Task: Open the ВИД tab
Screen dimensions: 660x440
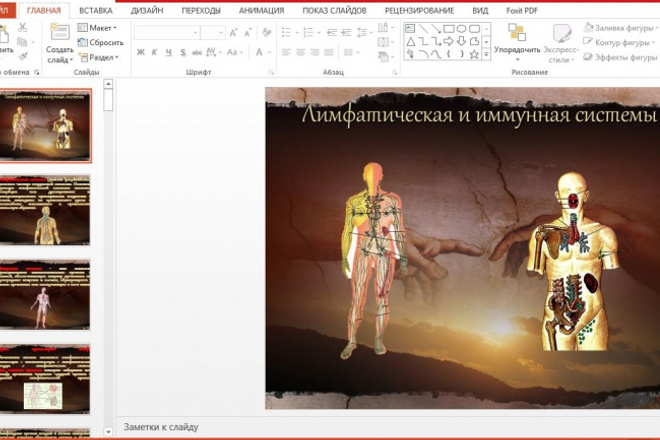Action: tap(480, 11)
